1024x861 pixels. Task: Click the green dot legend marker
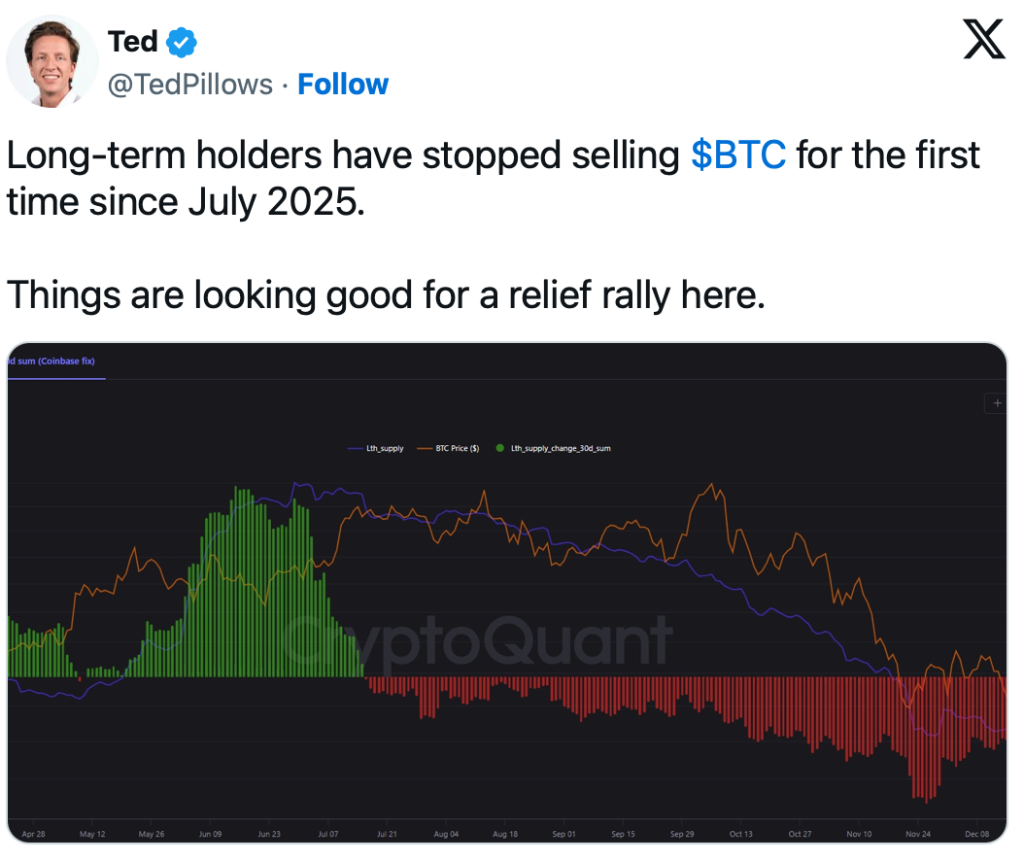pyautogui.click(x=501, y=449)
